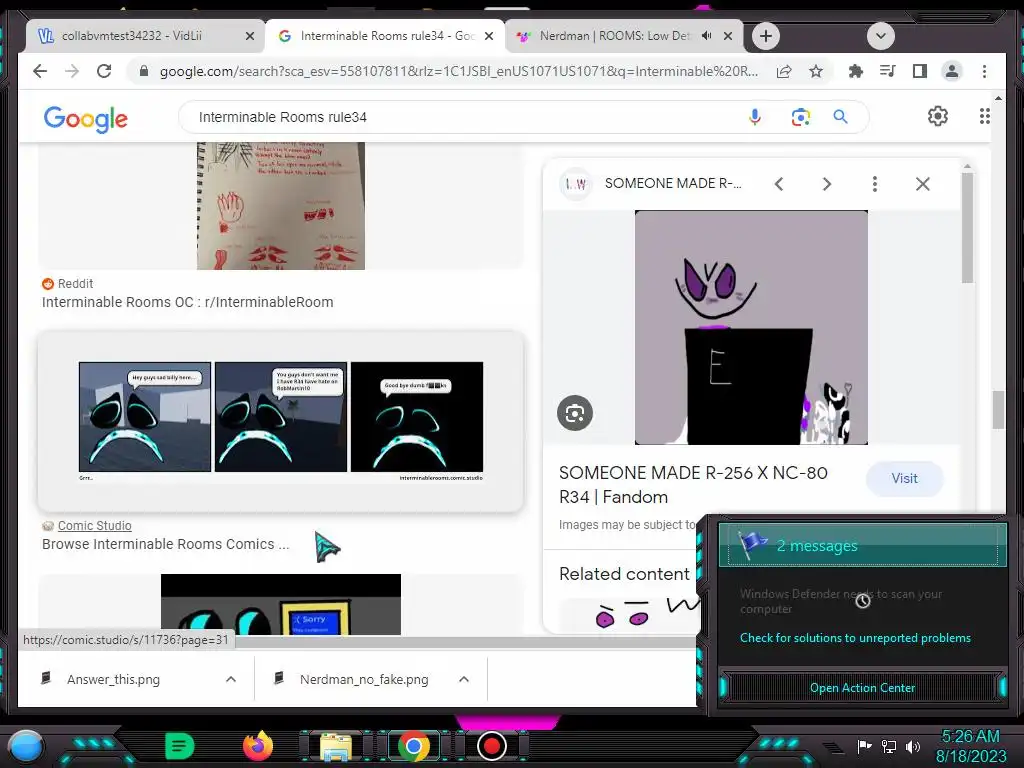Show next image in preview panel
The image size is (1024, 768).
pos(827,184)
